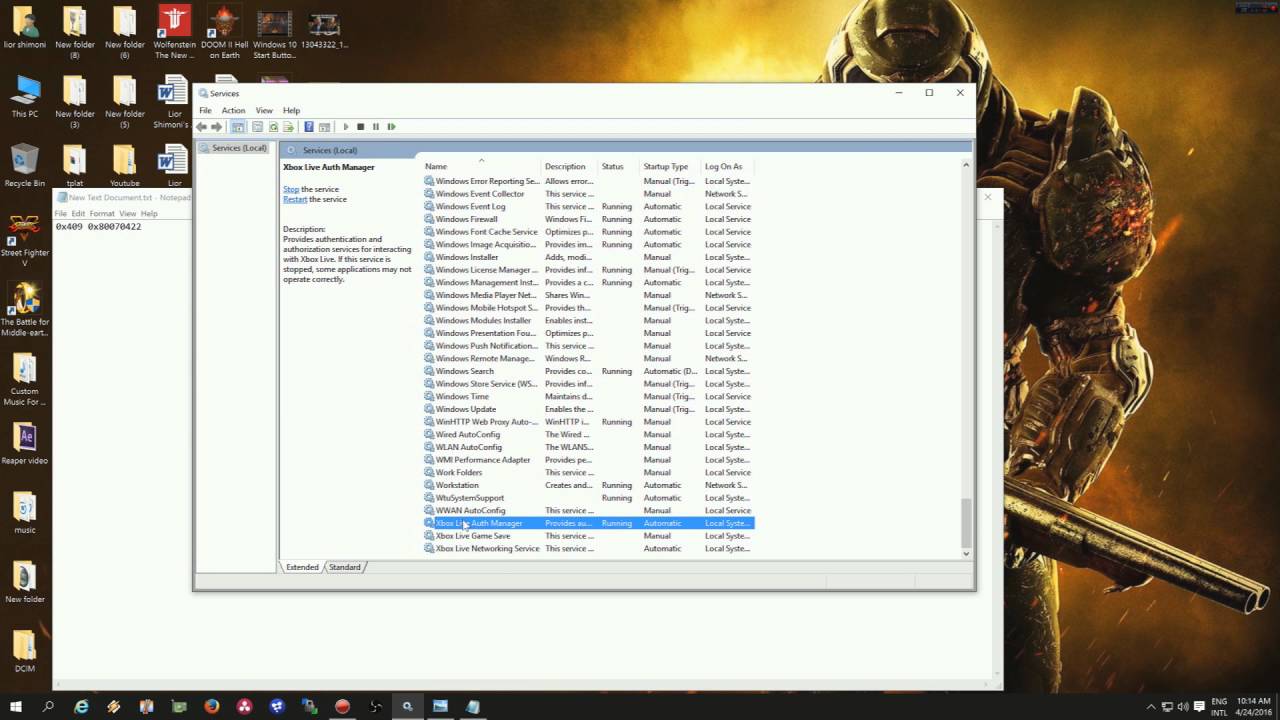1280x720 pixels.
Task: Click the Export List toolbar icon
Action: coord(288,127)
